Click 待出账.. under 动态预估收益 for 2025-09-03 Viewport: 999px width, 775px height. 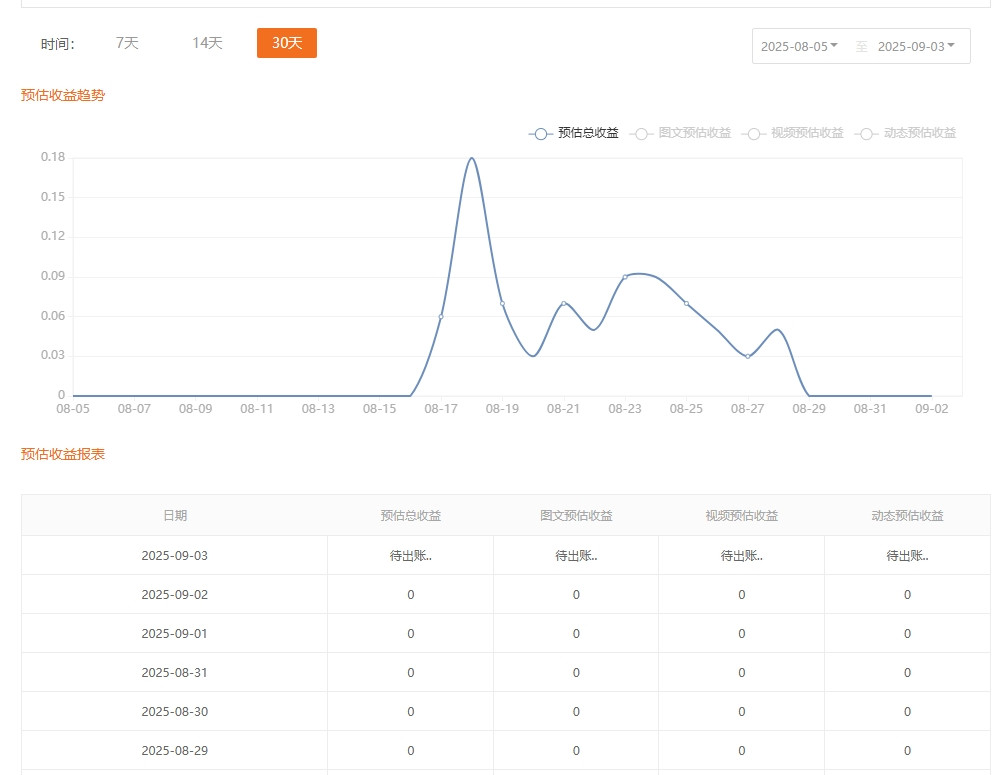tap(907, 555)
